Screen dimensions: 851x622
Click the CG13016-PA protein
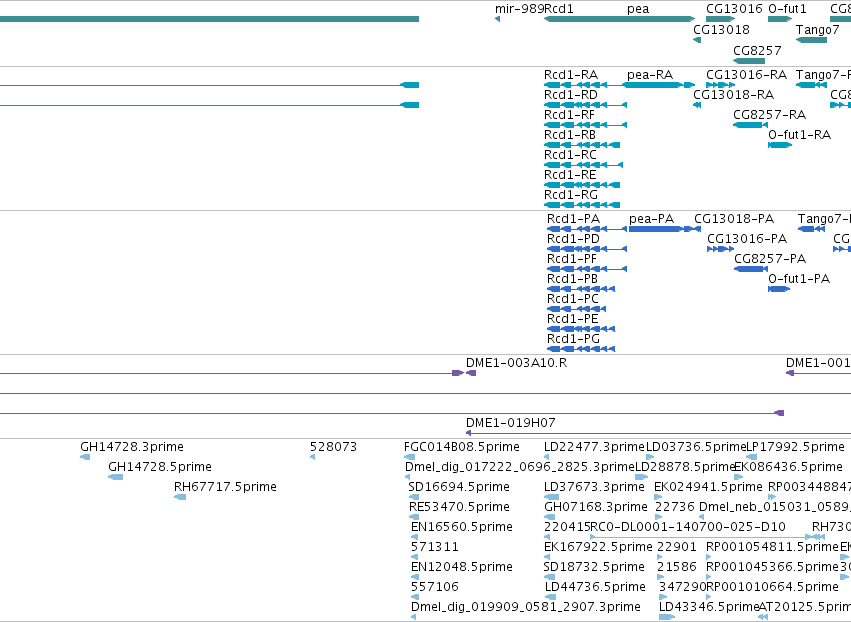coord(720,249)
